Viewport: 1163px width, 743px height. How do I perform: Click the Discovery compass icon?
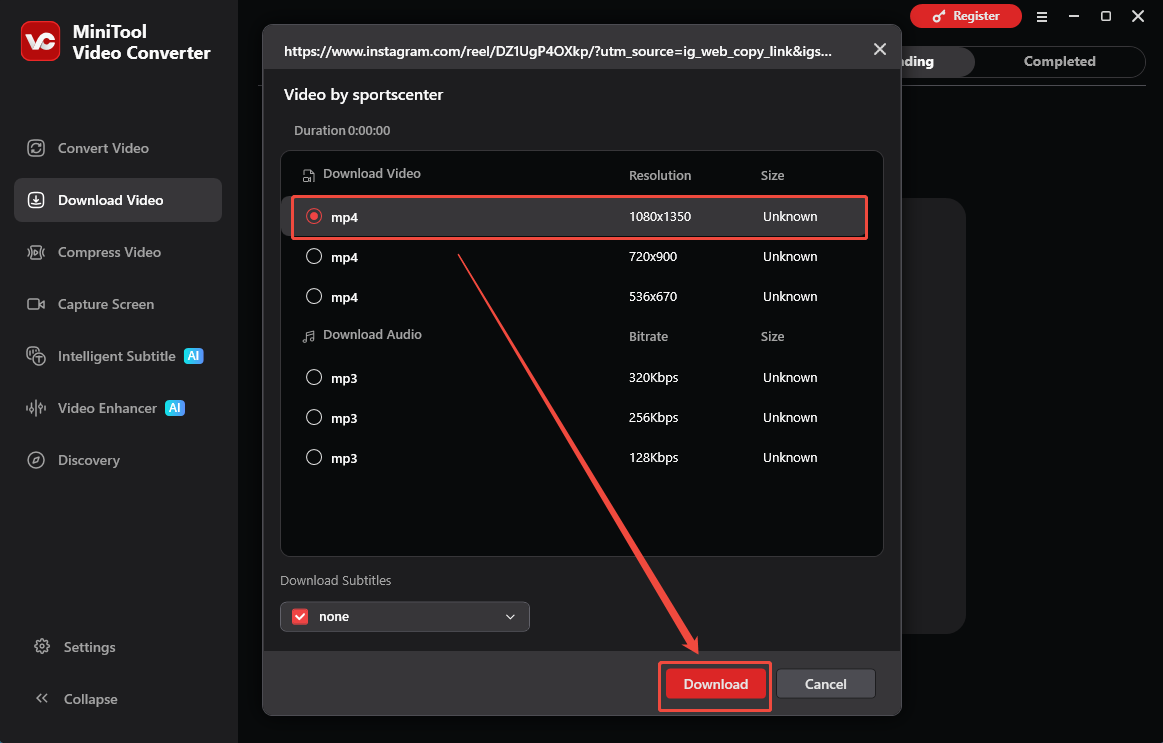click(x=36, y=460)
